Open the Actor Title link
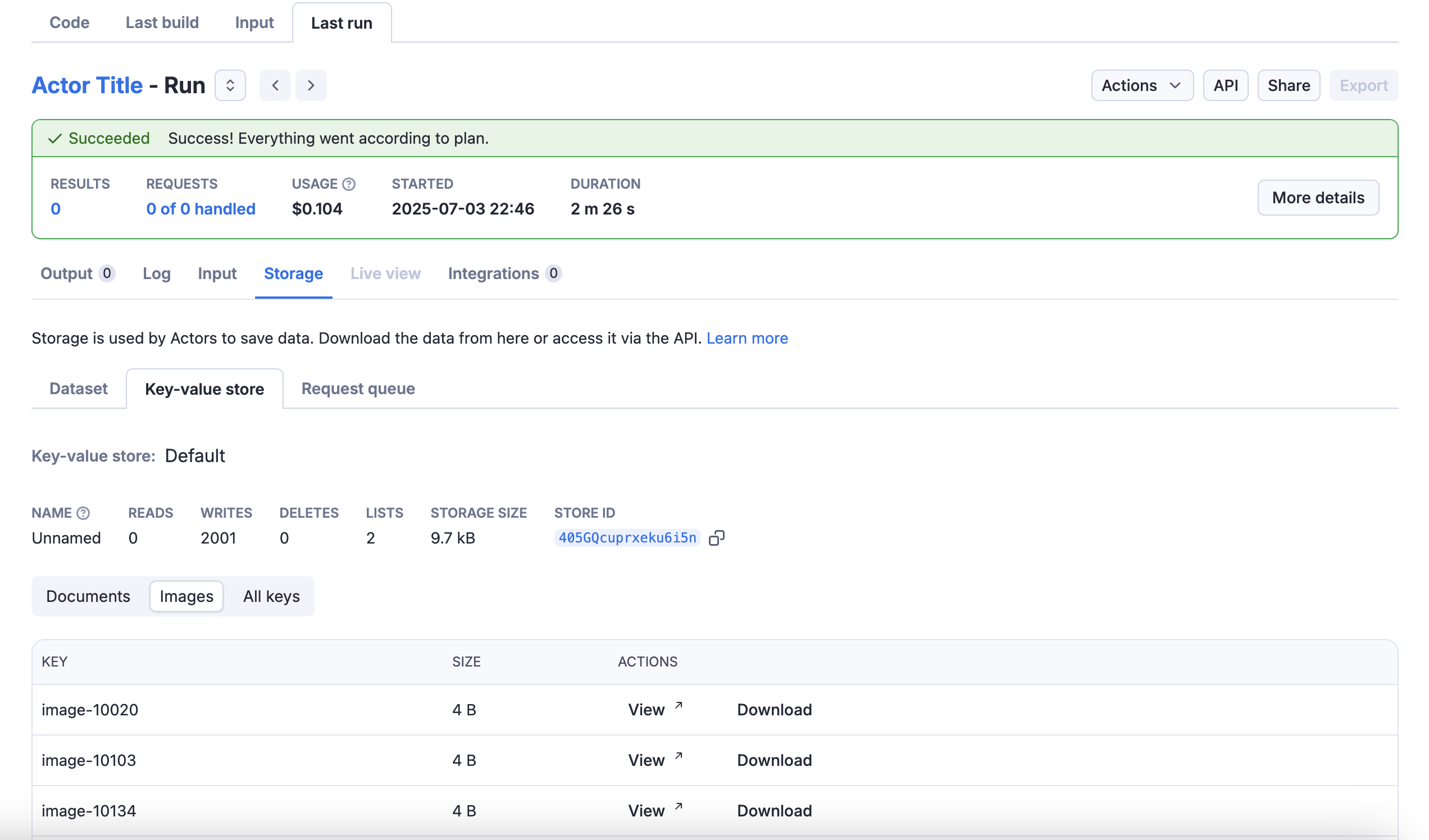Viewport: 1429px width, 840px height. [x=87, y=85]
